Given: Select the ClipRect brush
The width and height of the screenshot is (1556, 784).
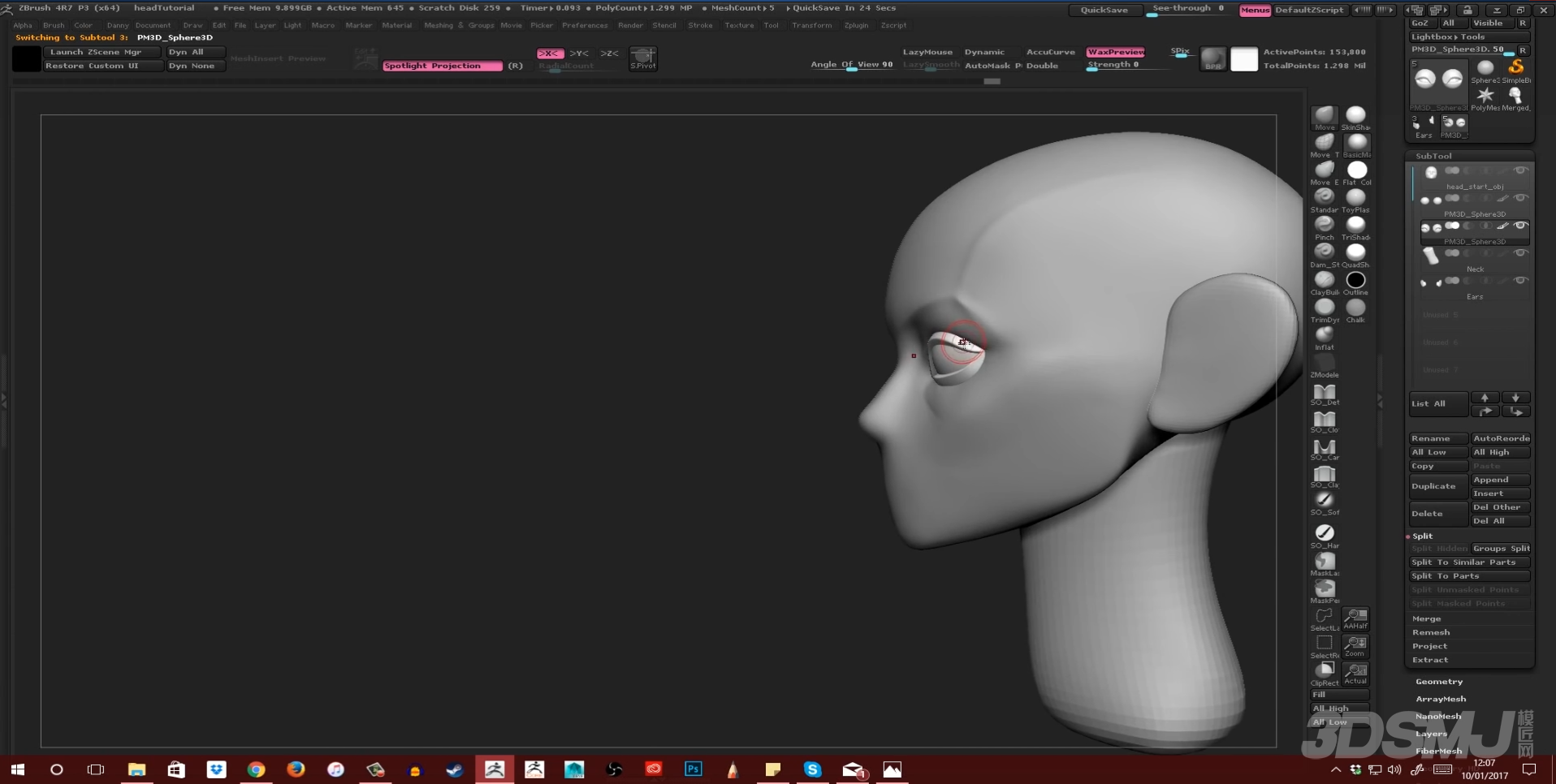Looking at the screenshot, I should tap(1325, 672).
